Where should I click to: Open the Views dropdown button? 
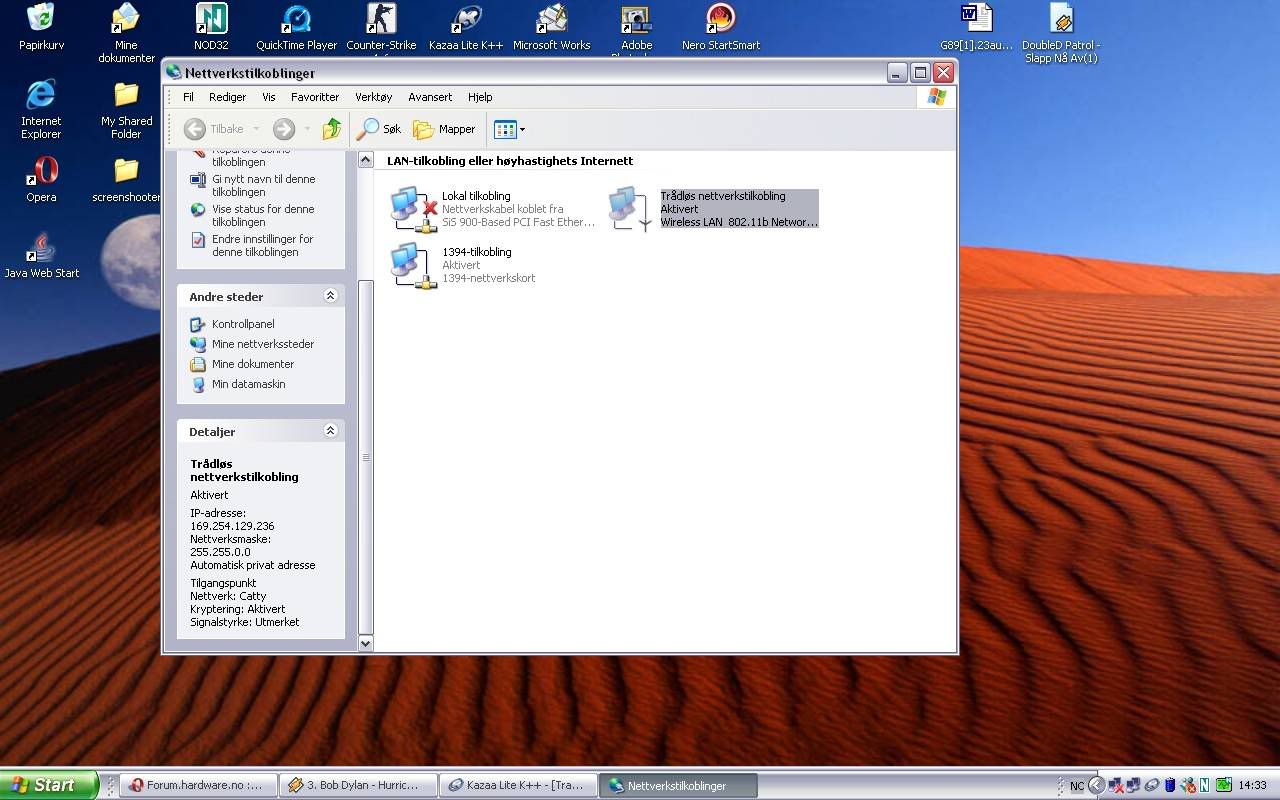coord(509,129)
